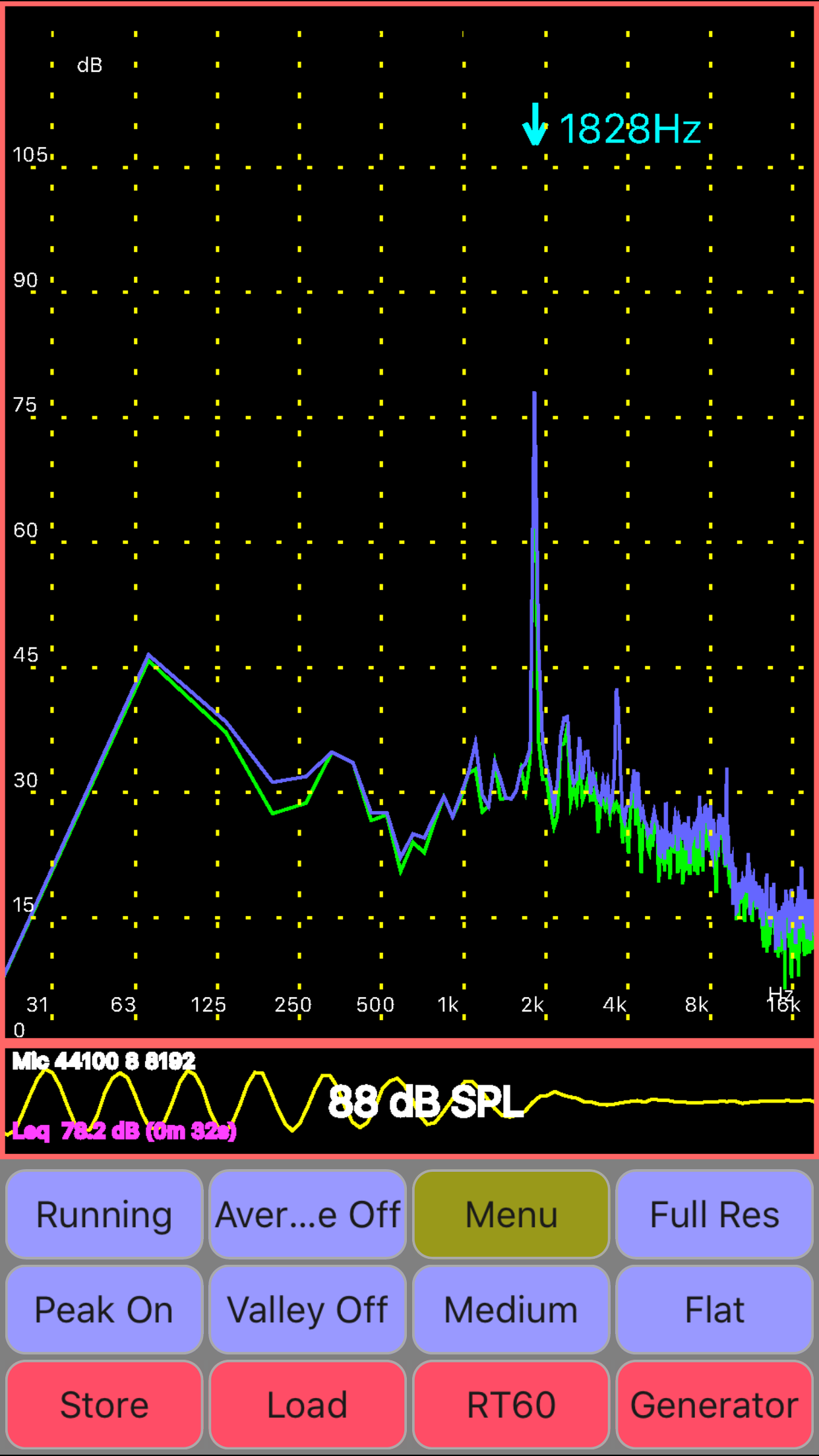Toggle the Average Off button
Screen dimensions: 819x1456
pos(307,1215)
